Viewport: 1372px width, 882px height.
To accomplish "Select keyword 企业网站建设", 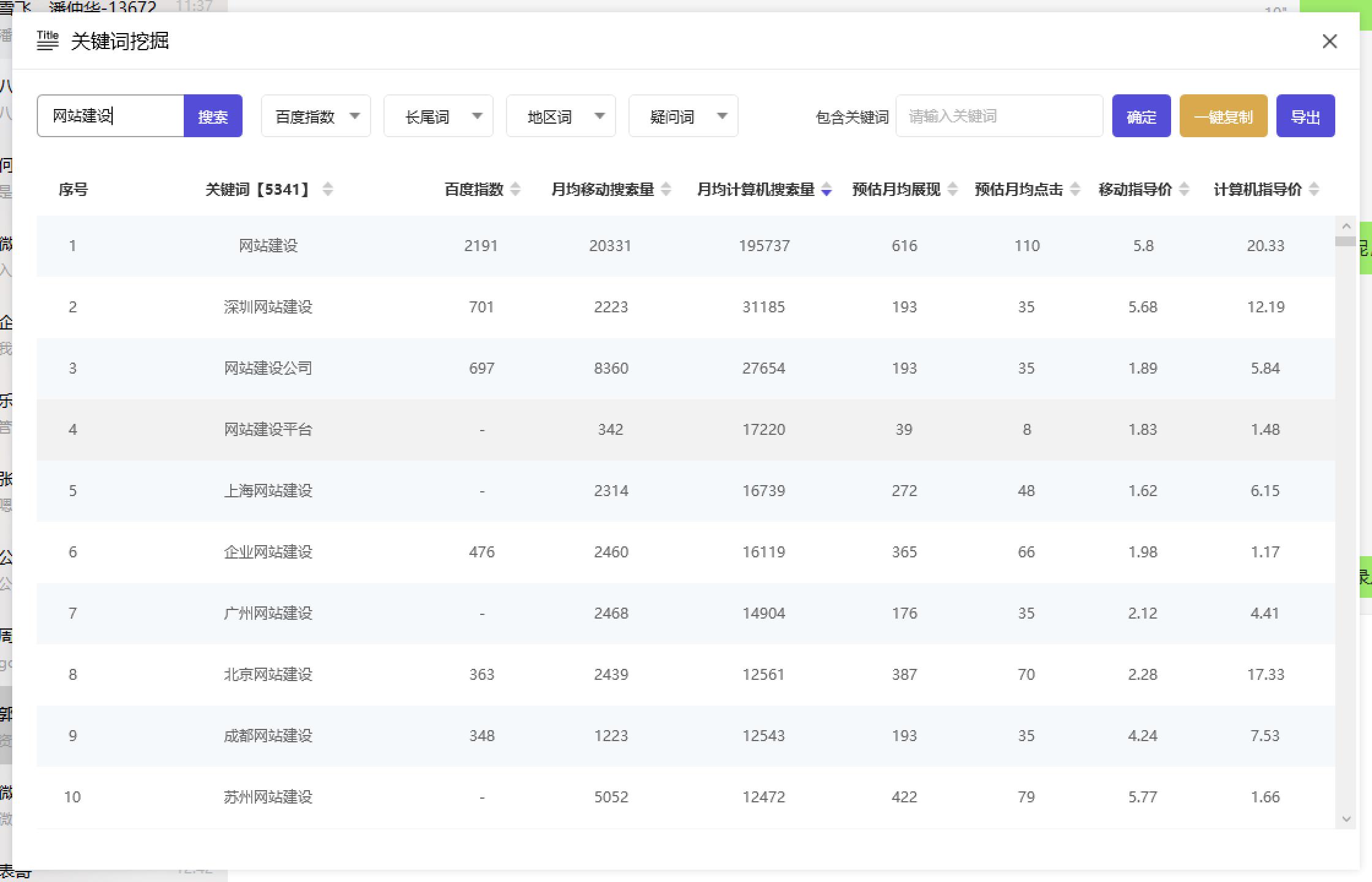I will coord(268,552).
